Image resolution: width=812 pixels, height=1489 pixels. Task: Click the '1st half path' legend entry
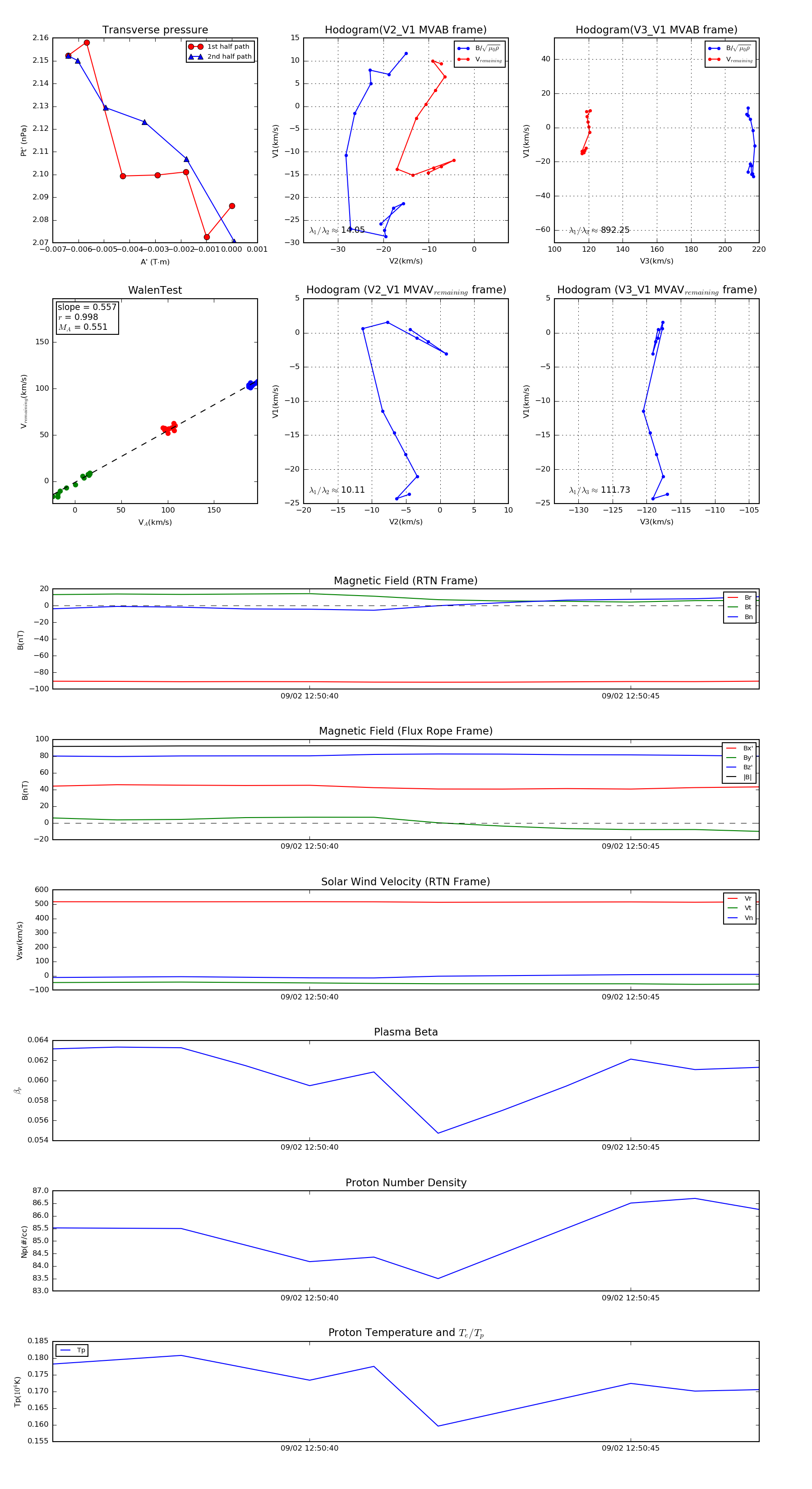pos(220,47)
